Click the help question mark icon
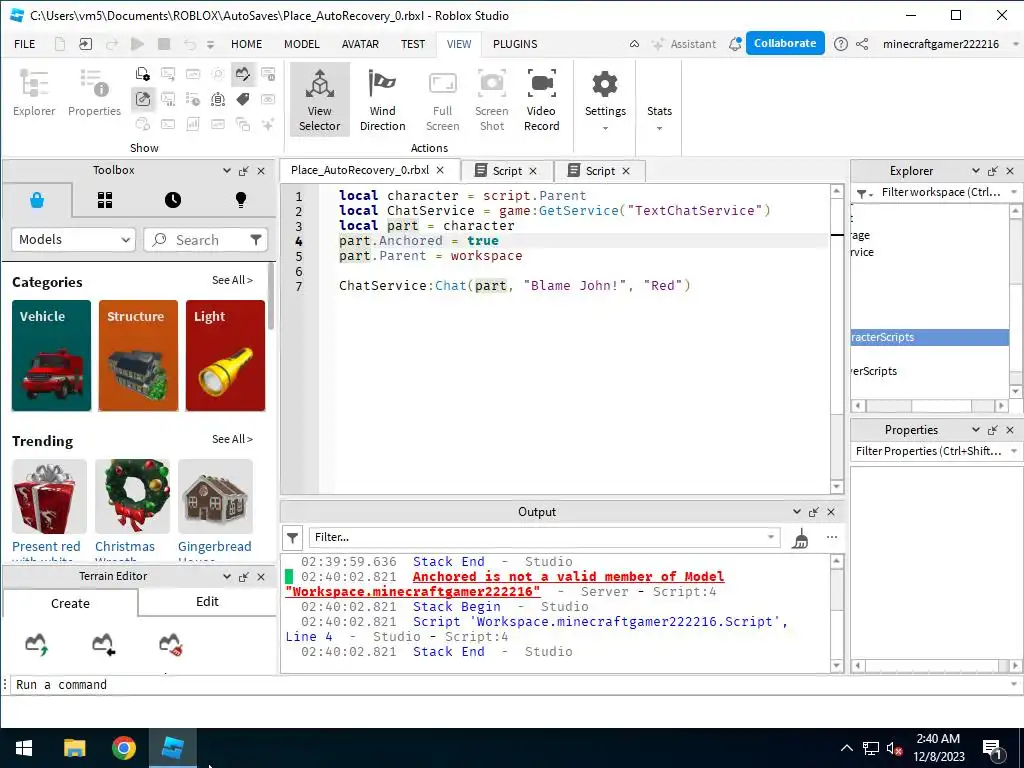The height and width of the screenshot is (768, 1024). pos(840,44)
